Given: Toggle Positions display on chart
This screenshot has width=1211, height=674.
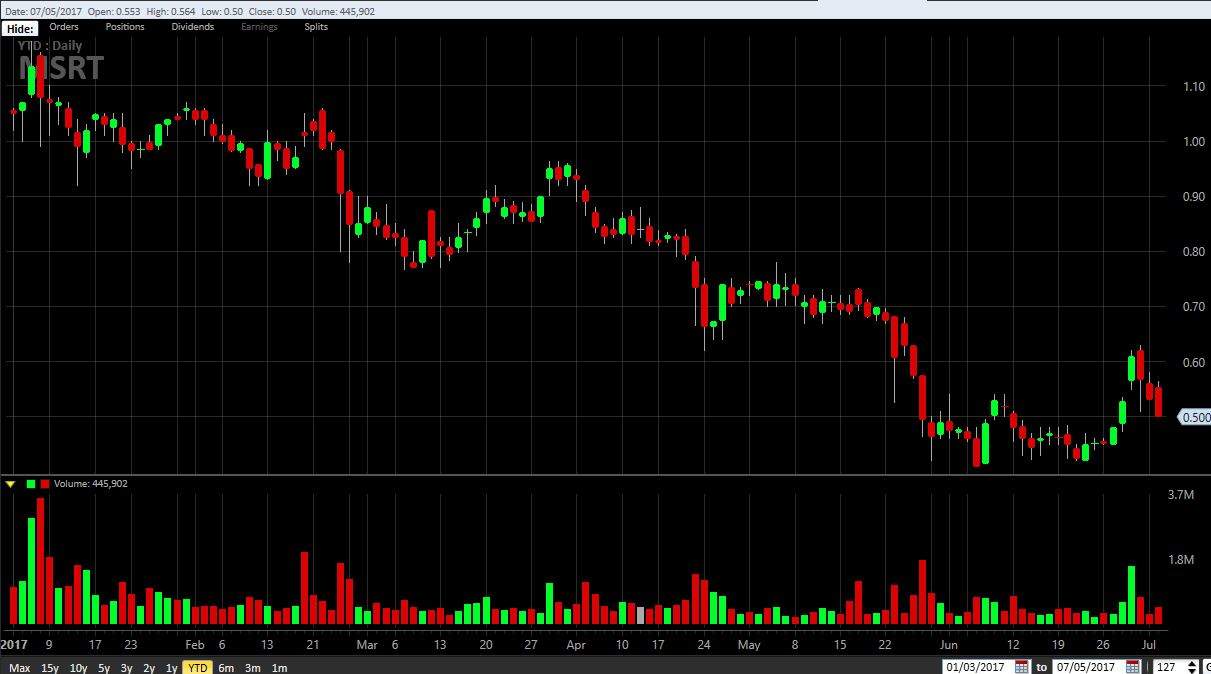Looking at the screenshot, I should pyautogui.click(x=125, y=27).
